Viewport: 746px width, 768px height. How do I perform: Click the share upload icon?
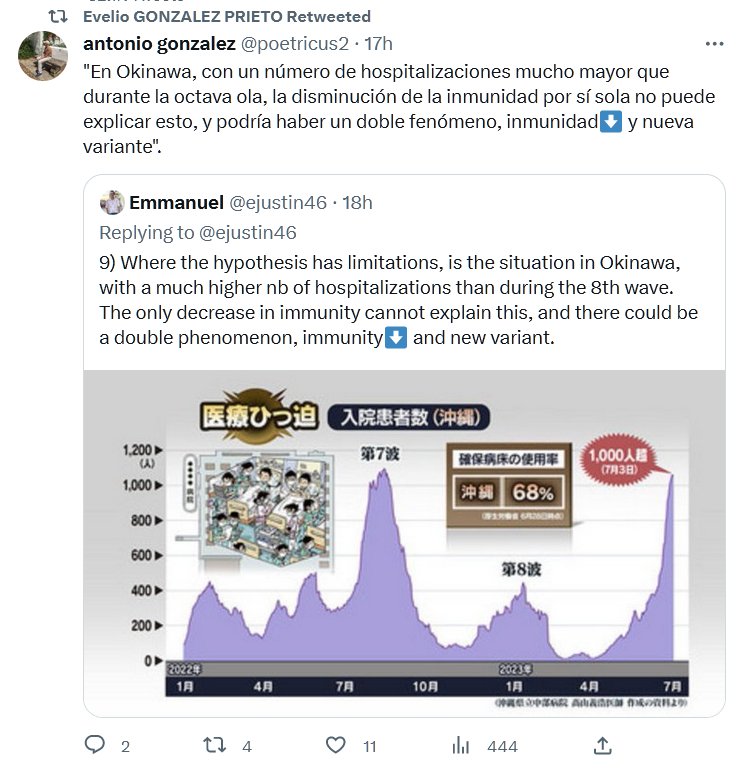pos(602,745)
